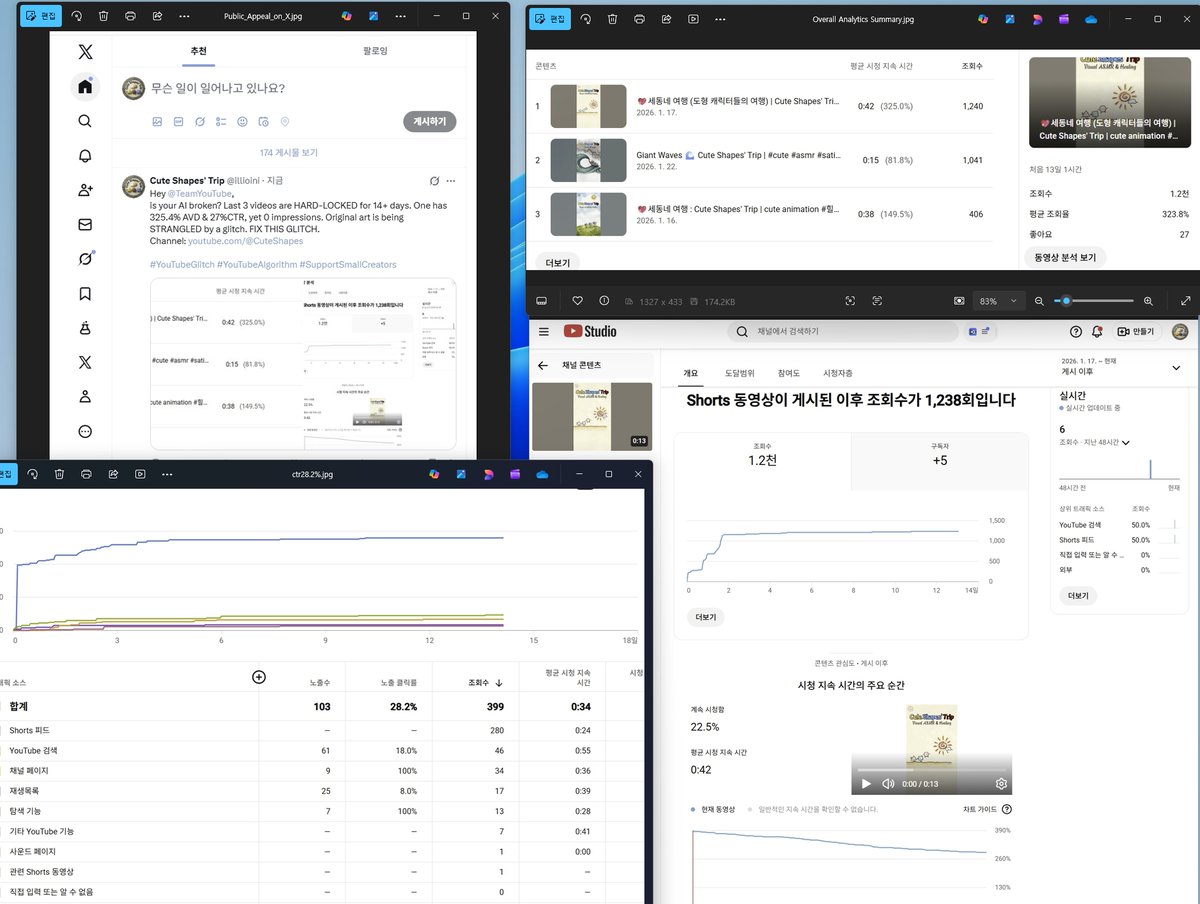Select the 시청자층 analytics tab
This screenshot has height=904, width=1200.
click(x=837, y=372)
